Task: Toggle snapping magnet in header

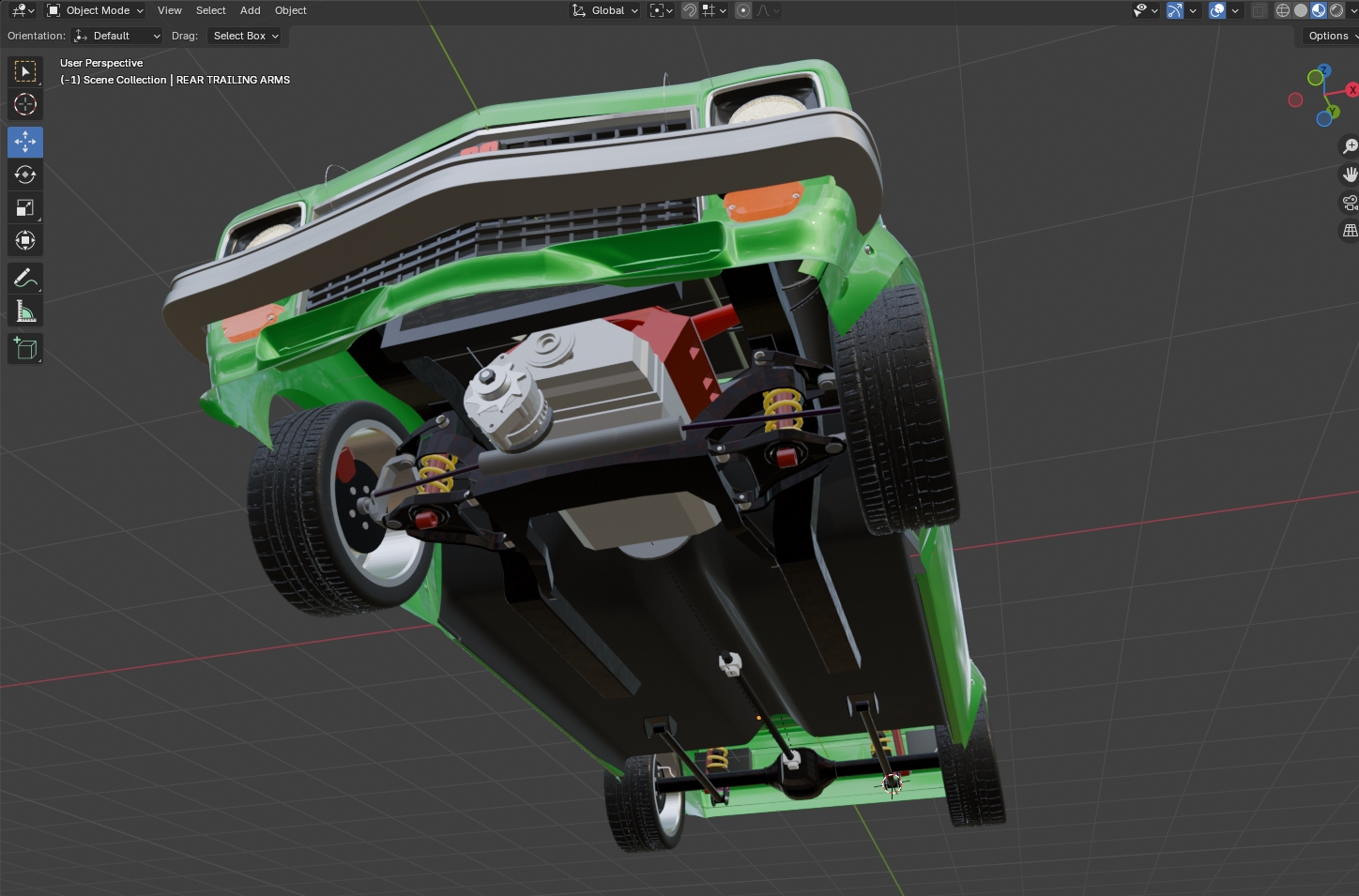Action: [689, 10]
